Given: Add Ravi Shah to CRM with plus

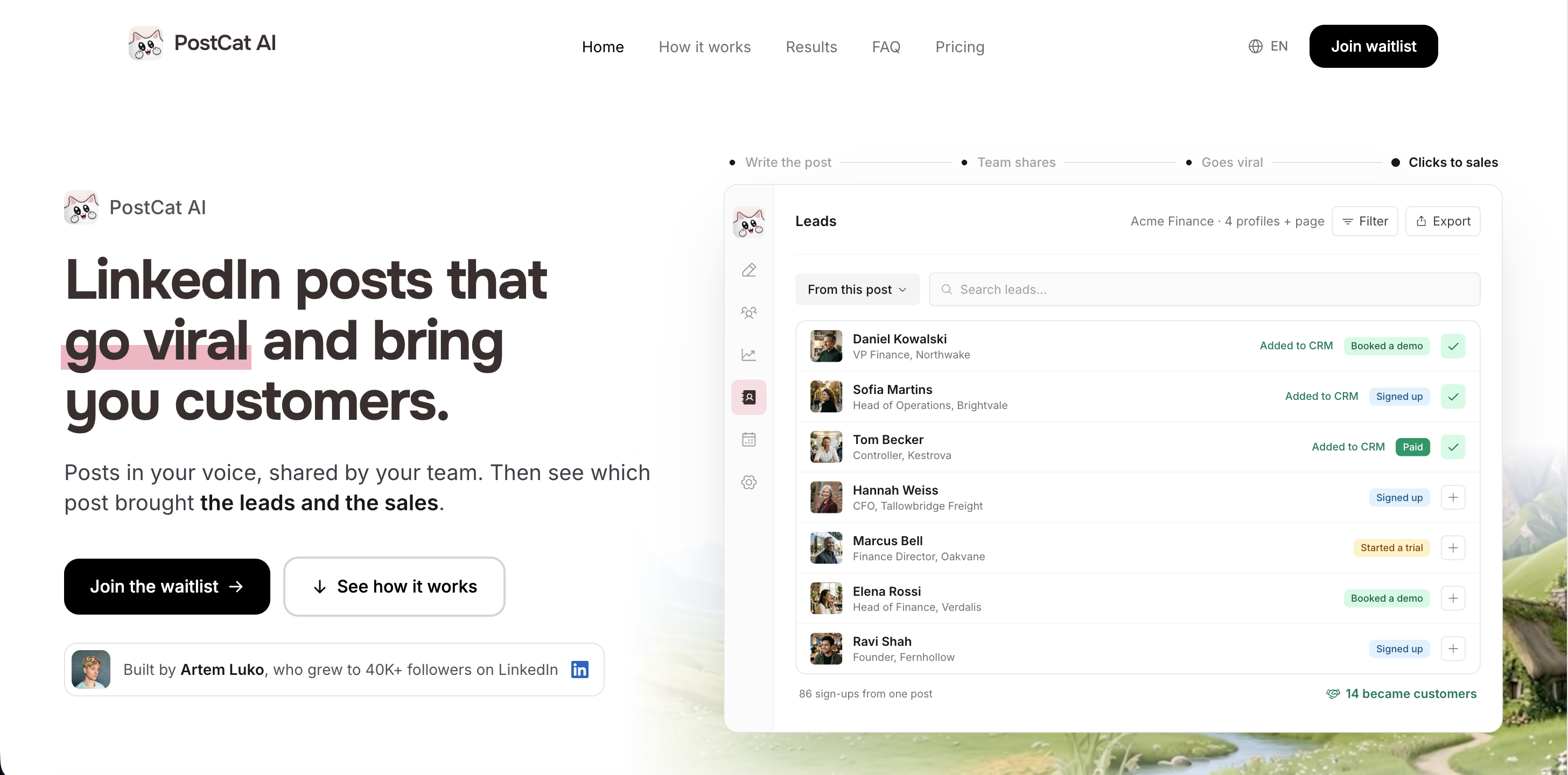Looking at the screenshot, I should [x=1453, y=649].
